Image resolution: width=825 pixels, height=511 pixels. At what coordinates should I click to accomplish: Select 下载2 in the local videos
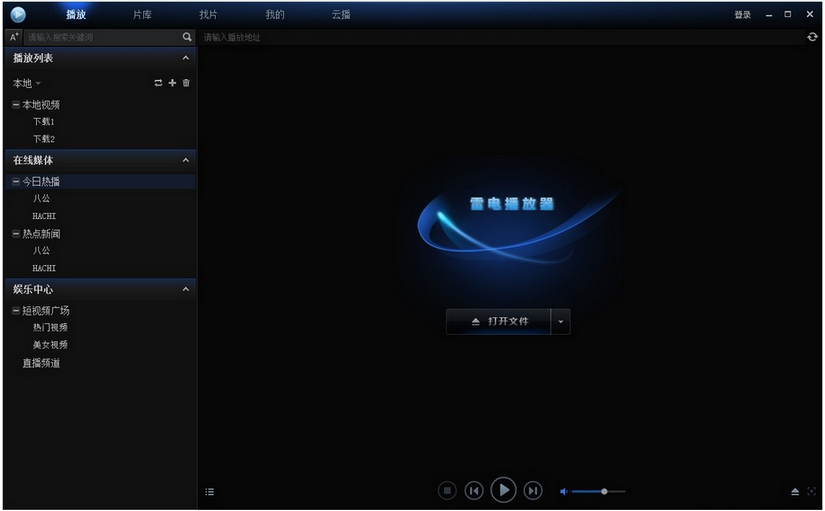click(x=44, y=139)
